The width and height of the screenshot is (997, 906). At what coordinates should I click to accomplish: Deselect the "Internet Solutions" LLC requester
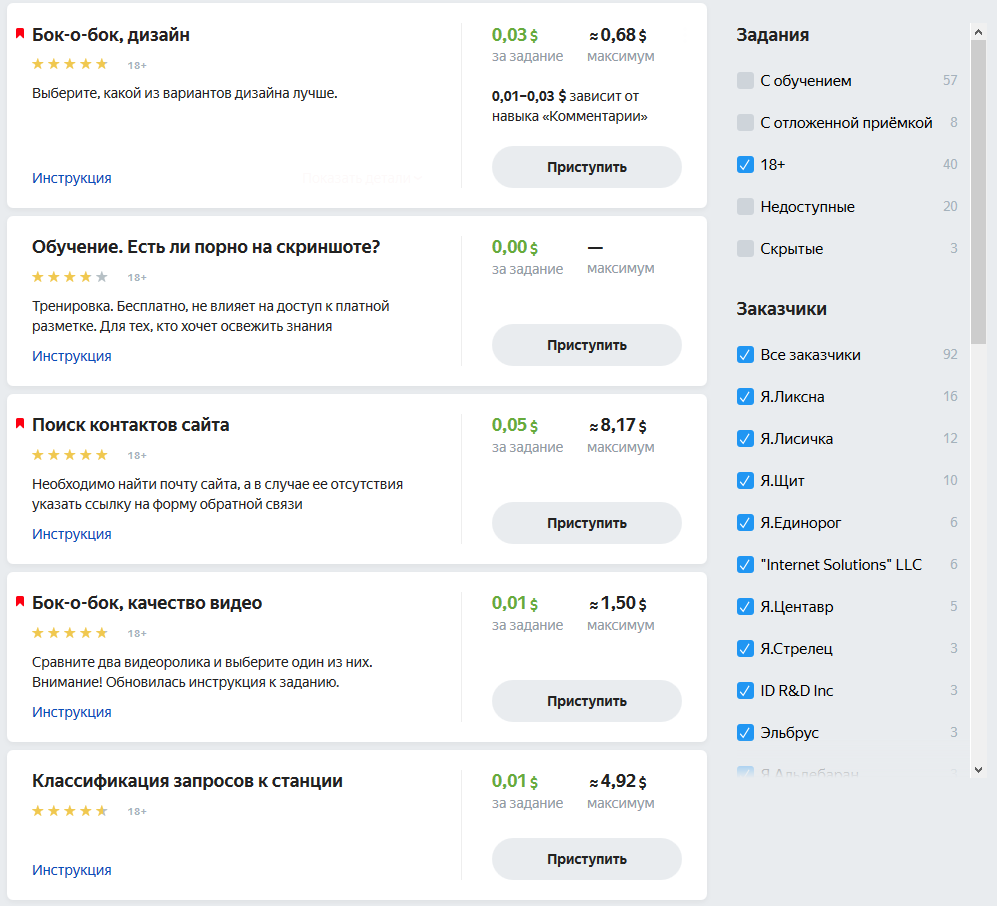[745, 565]
